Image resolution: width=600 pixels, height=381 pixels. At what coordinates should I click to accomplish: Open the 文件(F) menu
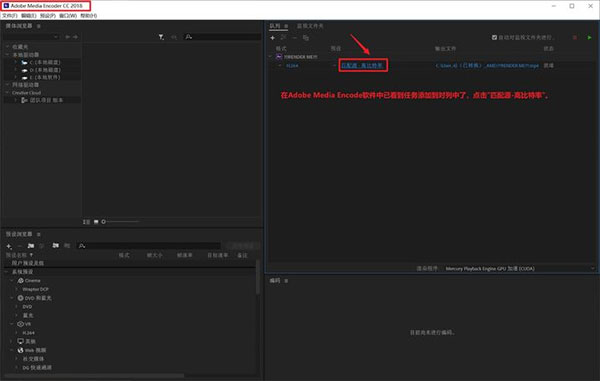coord(10,16)
